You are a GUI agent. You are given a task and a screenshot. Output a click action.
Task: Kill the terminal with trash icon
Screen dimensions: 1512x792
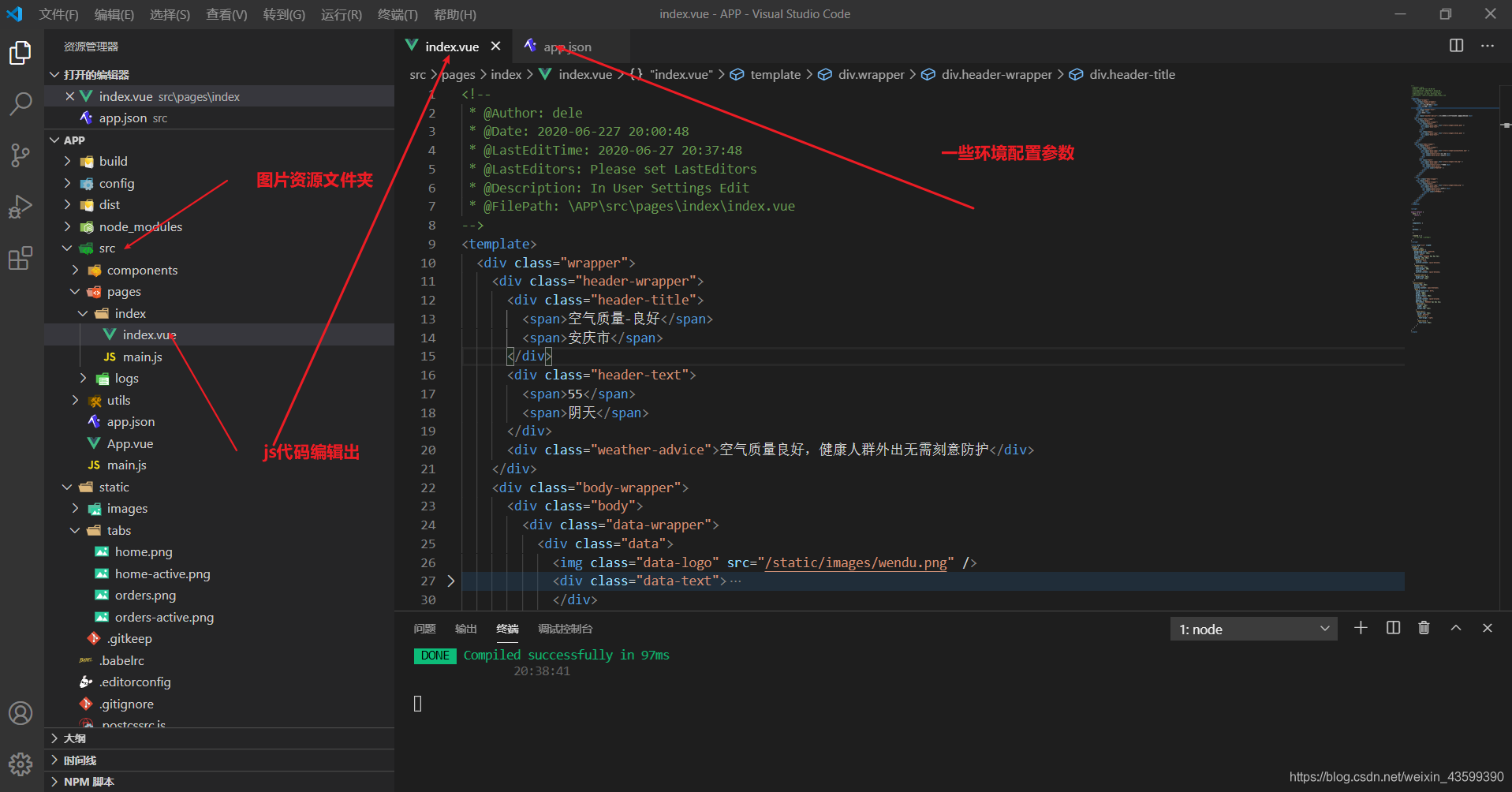1424,628
